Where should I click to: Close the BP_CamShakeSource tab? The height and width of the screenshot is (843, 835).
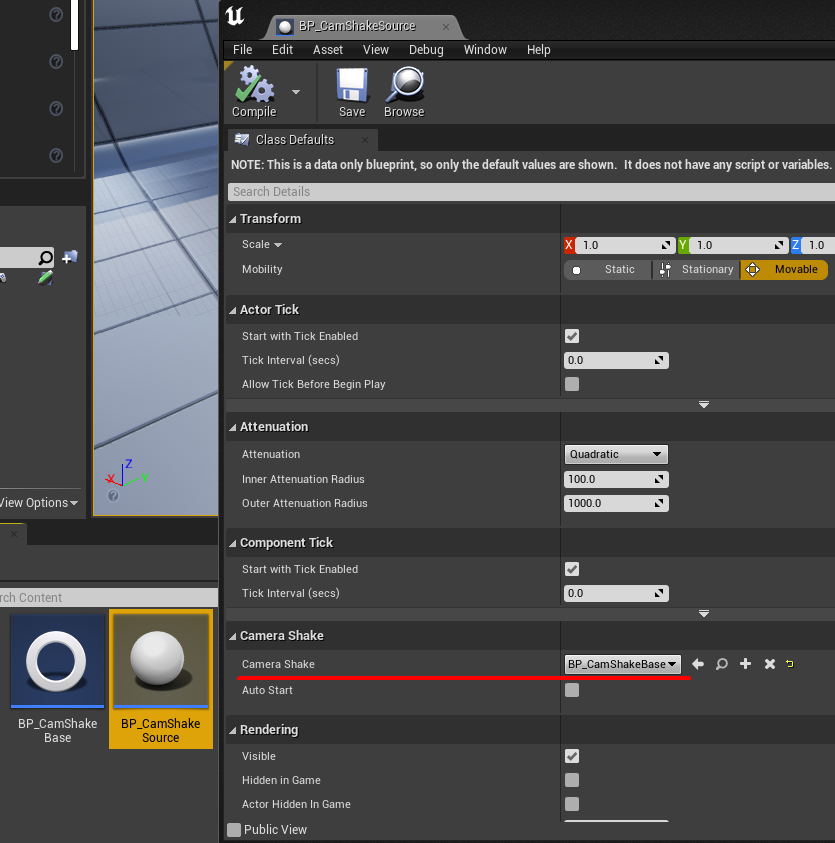(446, 26)
